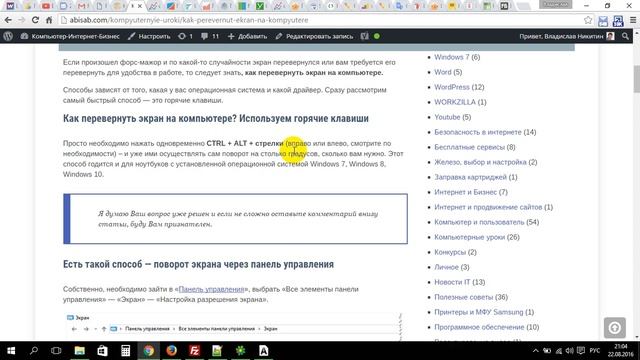Open the Windows Store taskbar icon
Viewport: 640px width, 360px height.
tap(102, 351)
